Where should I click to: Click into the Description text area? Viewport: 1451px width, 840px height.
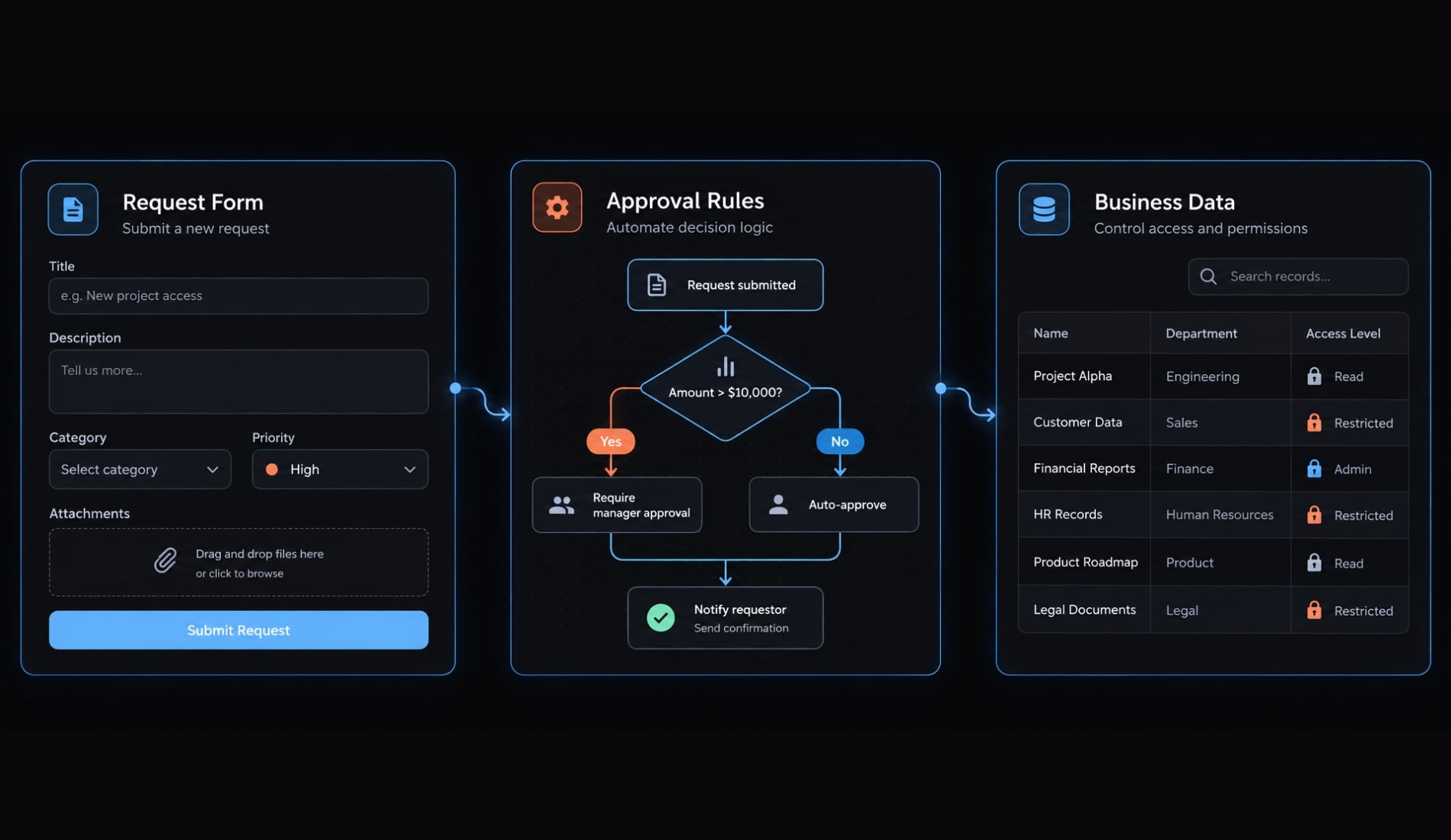coord(238,382)
